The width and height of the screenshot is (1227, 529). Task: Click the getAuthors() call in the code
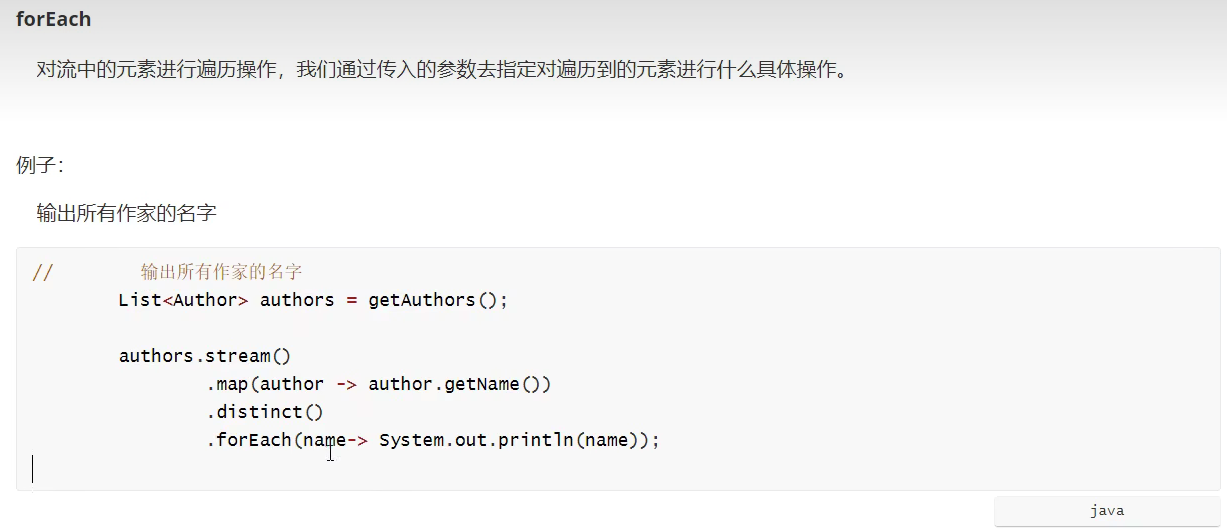(x=438, y=300)
